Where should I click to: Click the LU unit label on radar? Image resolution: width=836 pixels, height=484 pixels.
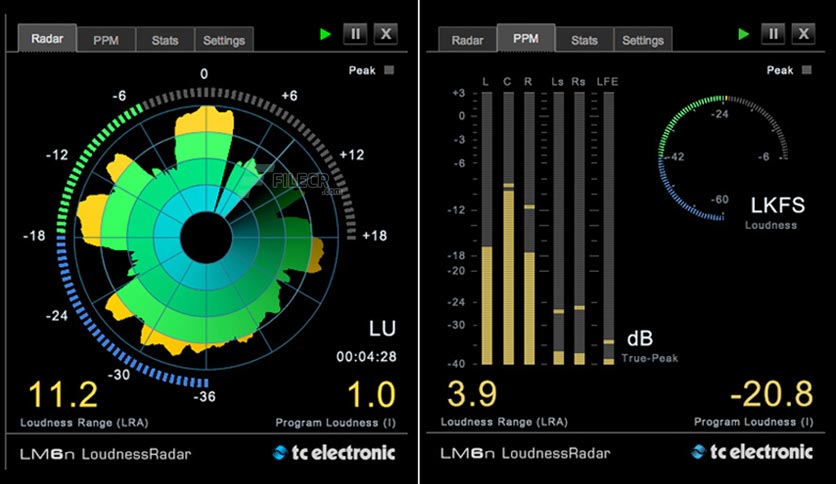(382, 328)
